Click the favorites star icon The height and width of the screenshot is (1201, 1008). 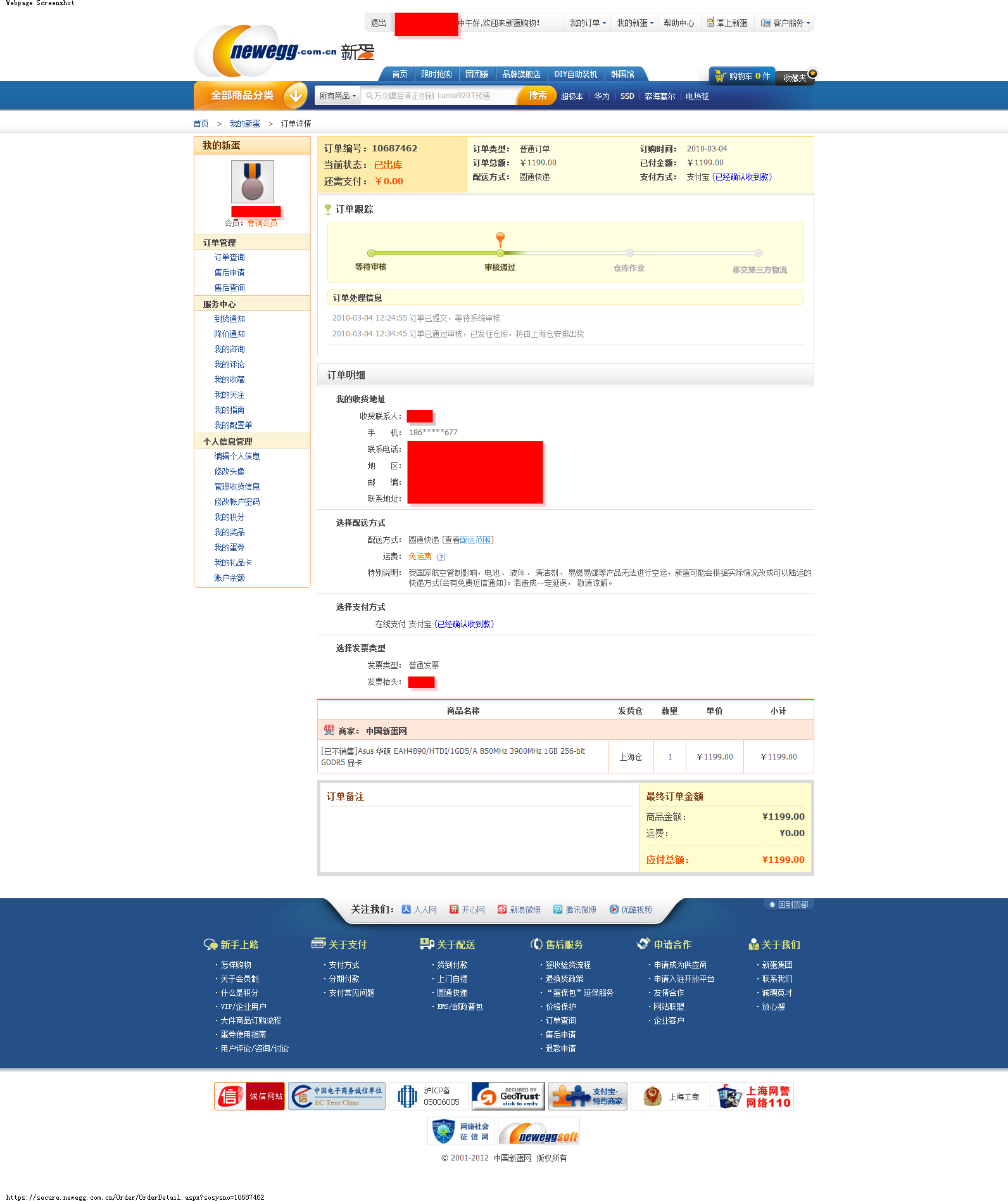tap(812, 73)
